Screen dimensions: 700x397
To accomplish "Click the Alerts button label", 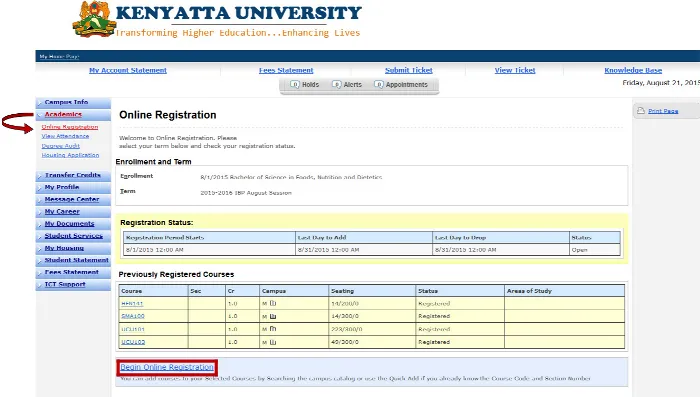I will point(353,84).
